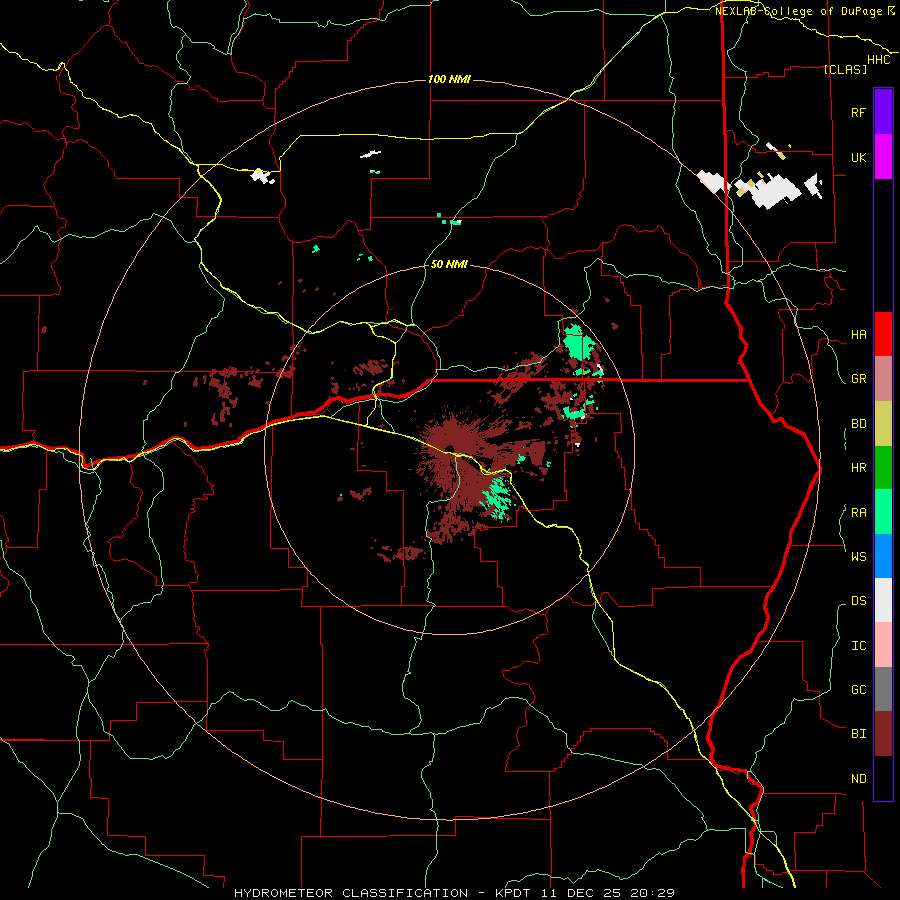Click the RA legend label

pos(858,512)
